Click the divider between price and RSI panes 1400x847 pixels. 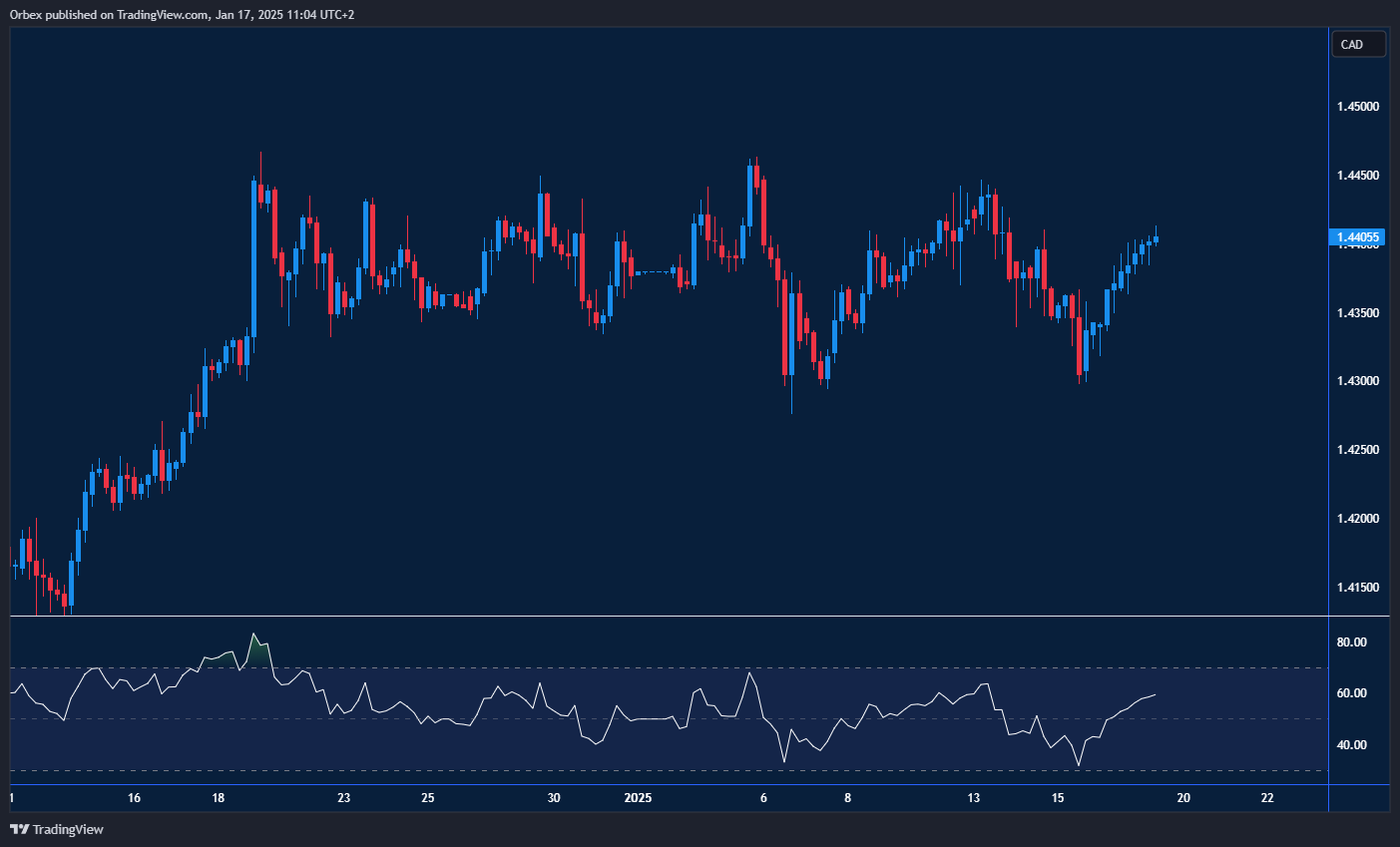click(669, 617)
